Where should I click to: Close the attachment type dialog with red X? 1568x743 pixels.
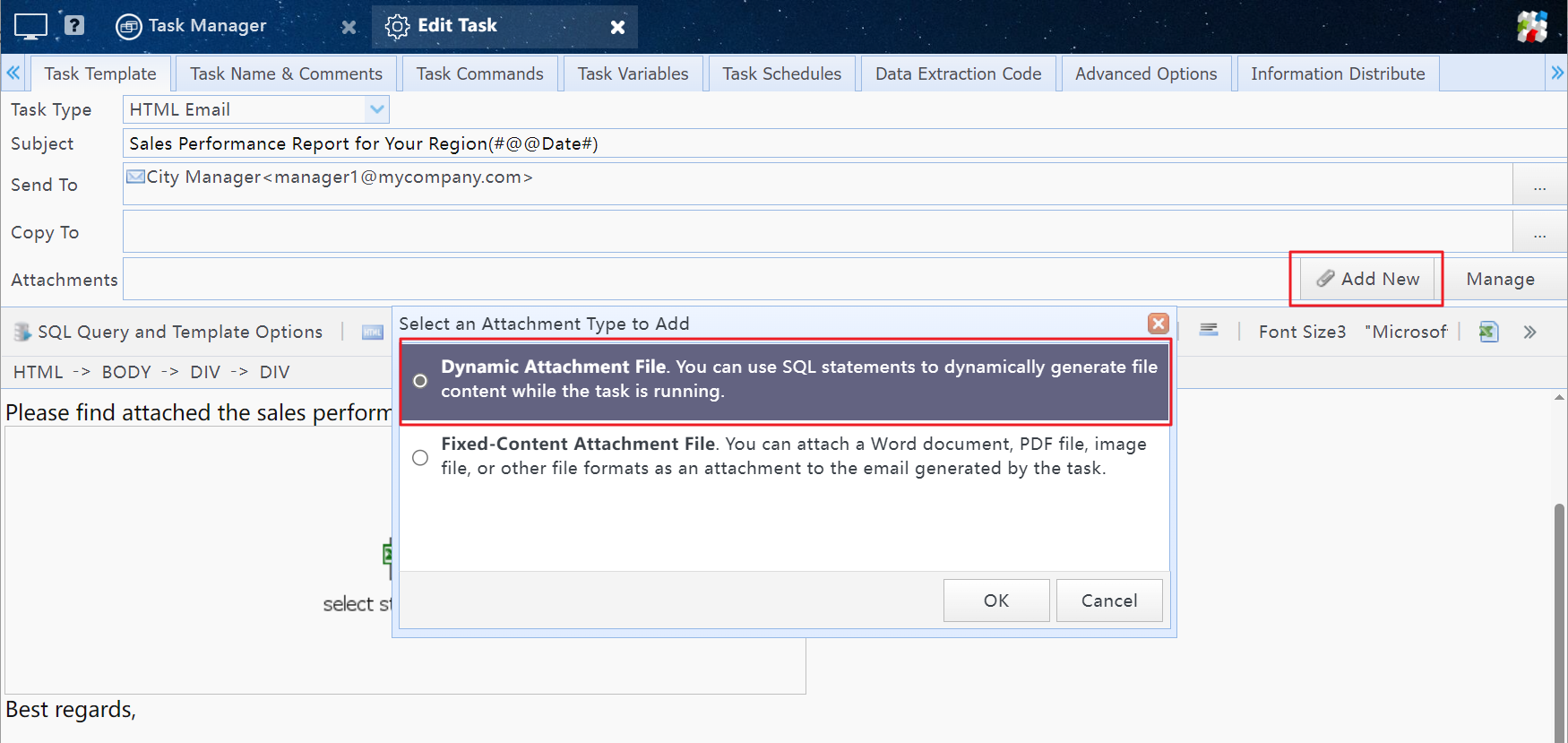[1158, 324]
